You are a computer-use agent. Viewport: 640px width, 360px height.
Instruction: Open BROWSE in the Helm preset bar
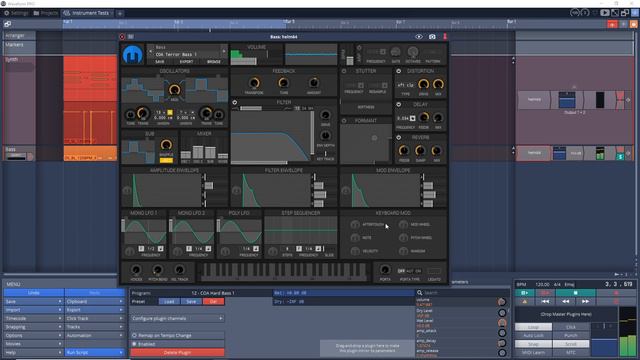213,62
